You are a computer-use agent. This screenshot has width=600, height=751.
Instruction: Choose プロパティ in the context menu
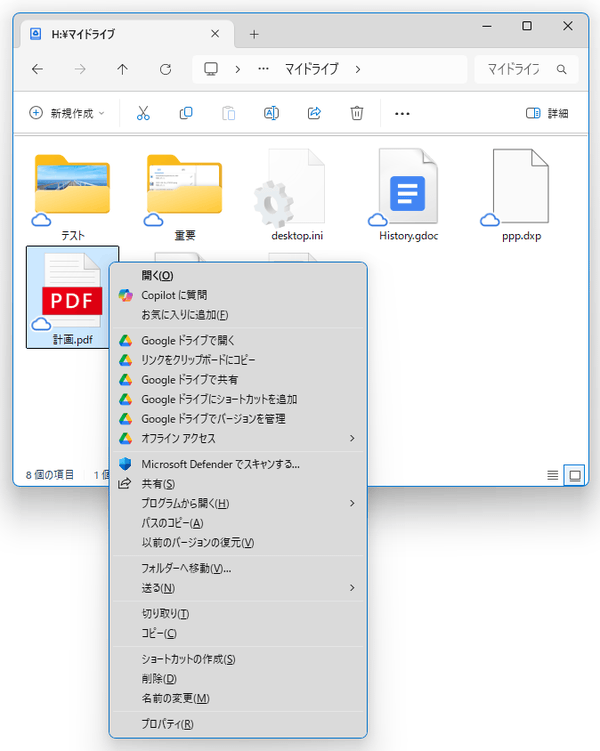167,724
